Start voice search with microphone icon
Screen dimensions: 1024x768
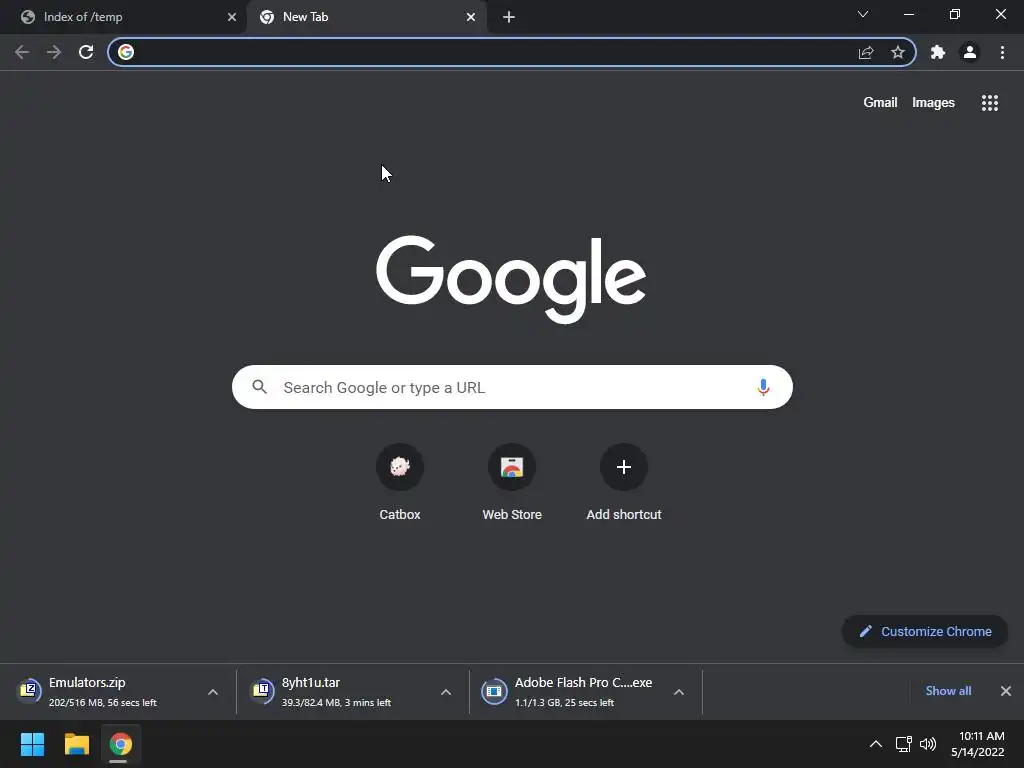point(763,387)
